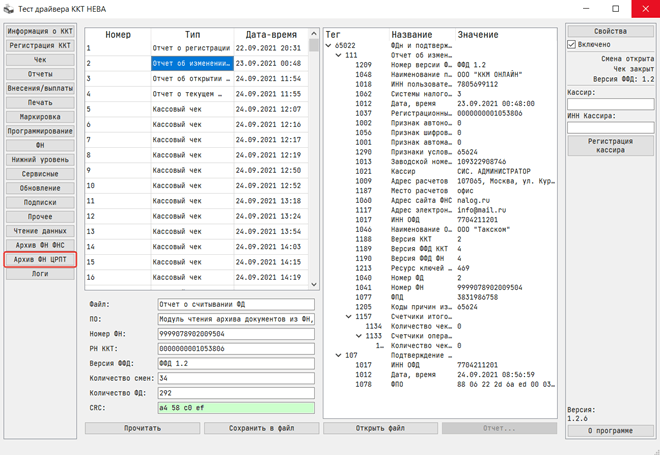This screenshot has width=660, height=455.
Task: Toggle the Включено checkbox
Action: point(572,45)
